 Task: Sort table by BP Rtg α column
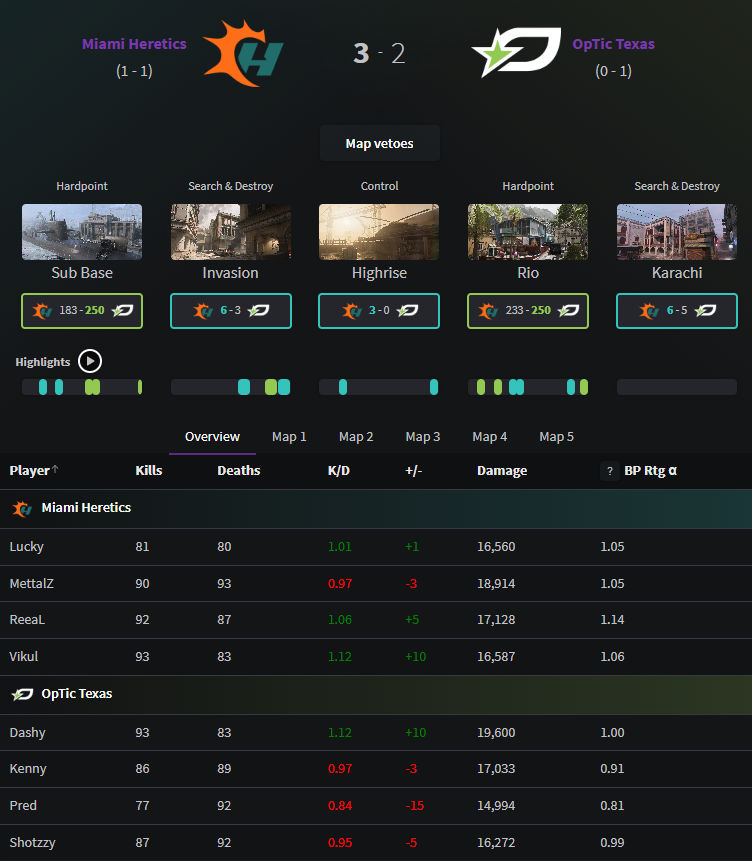(650, 471)
